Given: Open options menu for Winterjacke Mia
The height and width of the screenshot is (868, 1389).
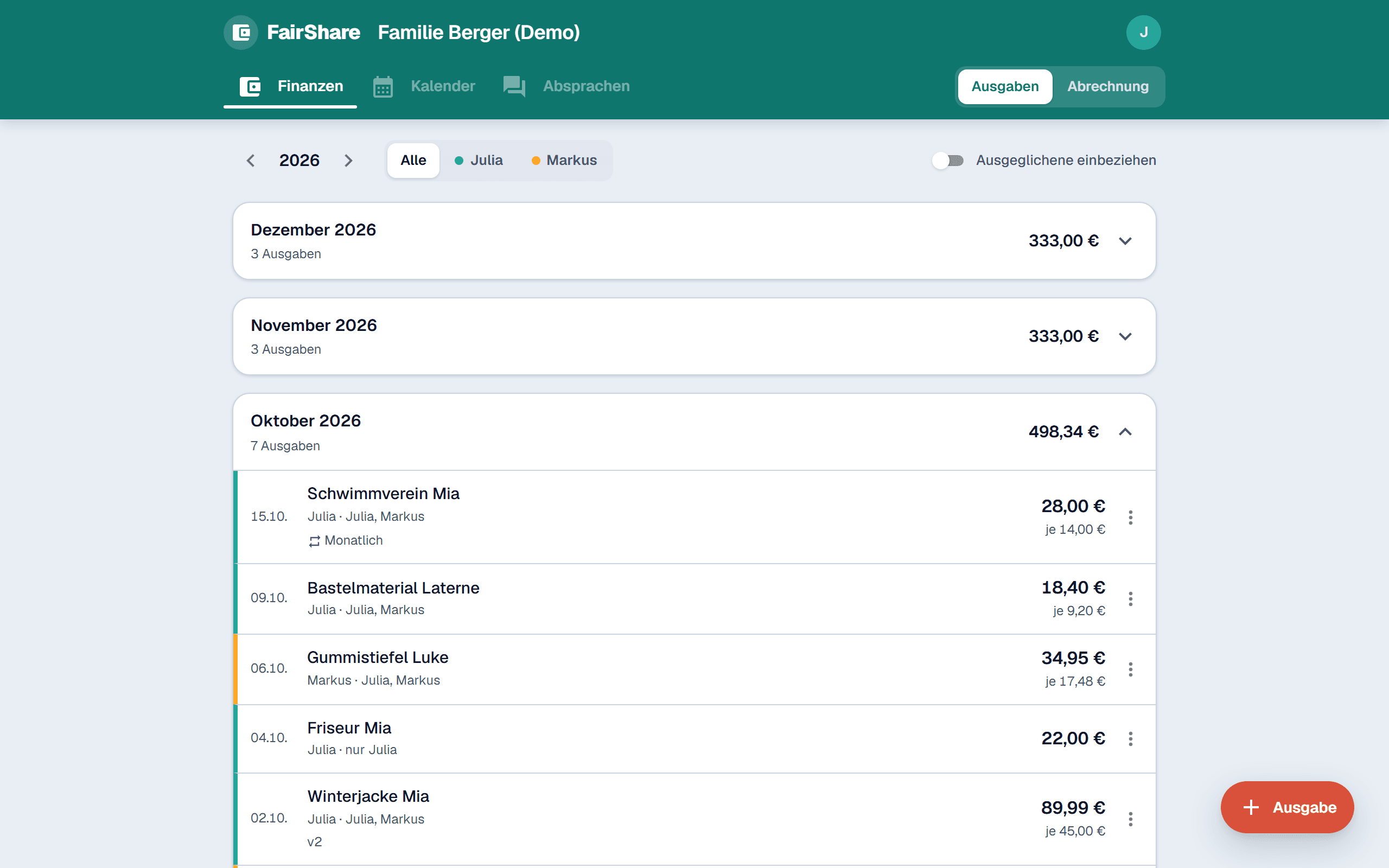Looking at the screenshot, I should tap(1130, 819).
